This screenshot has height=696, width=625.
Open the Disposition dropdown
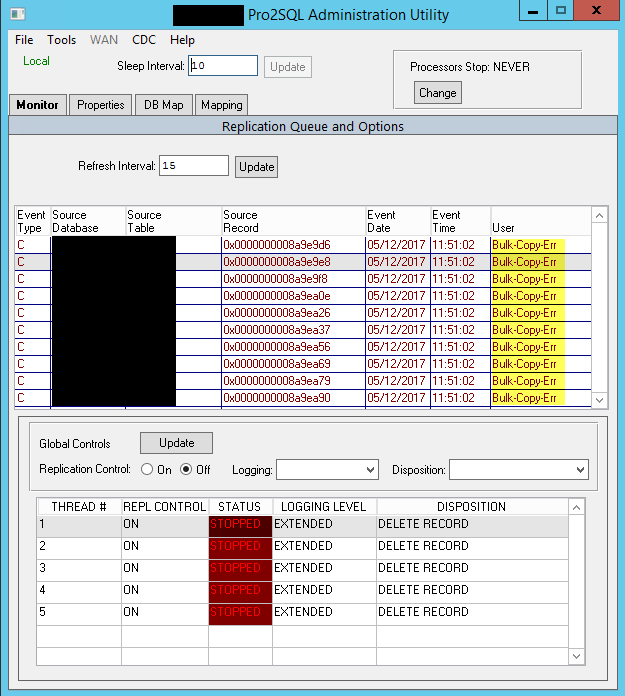pyautogui.click(x=519, y=470)
